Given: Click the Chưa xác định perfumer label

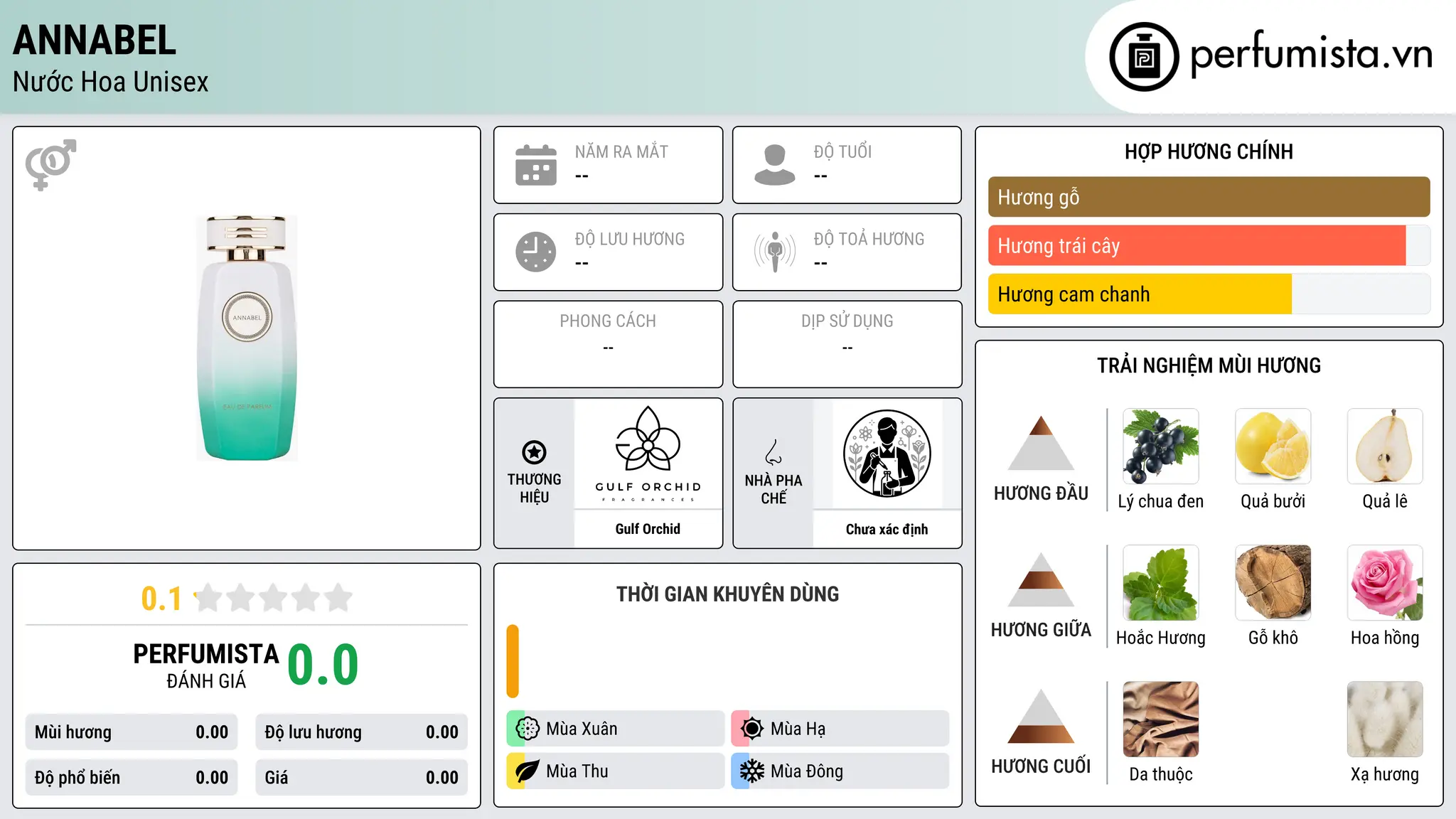Looking at the screenshot, I should [x=887, y=529].
